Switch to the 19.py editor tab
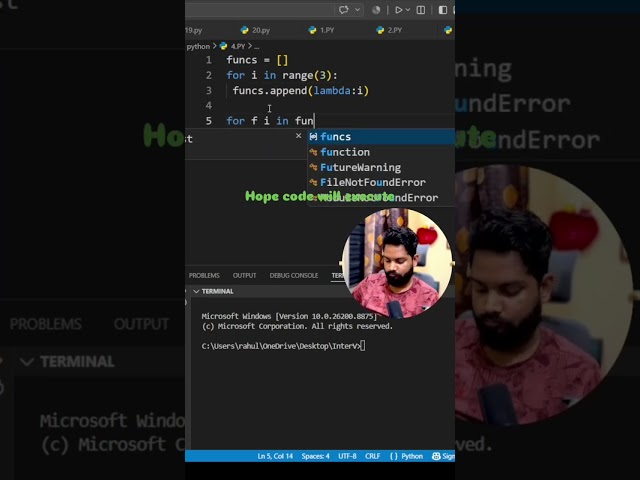The image size is (640, 480). pos(194,30)
